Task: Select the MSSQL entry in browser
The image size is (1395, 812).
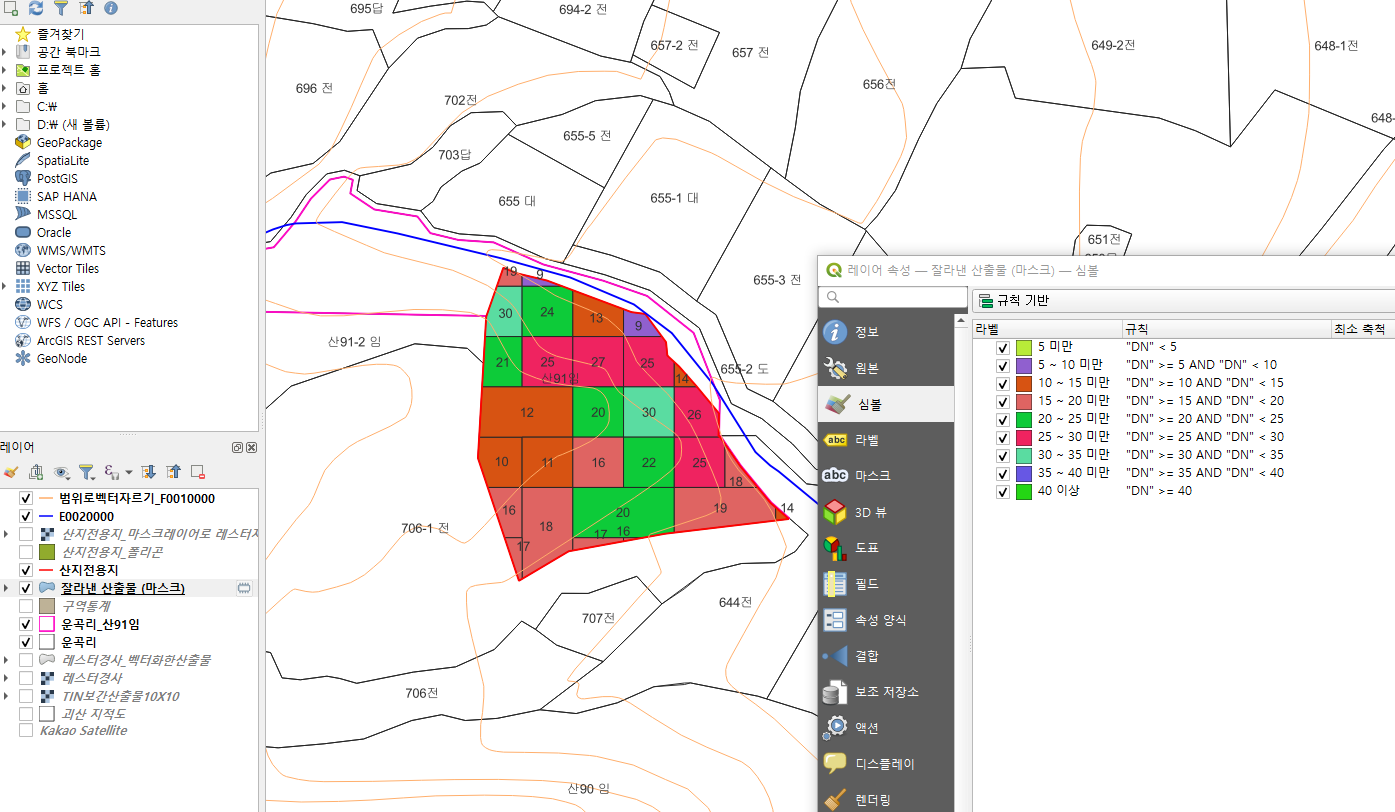Action: [57, 214]
